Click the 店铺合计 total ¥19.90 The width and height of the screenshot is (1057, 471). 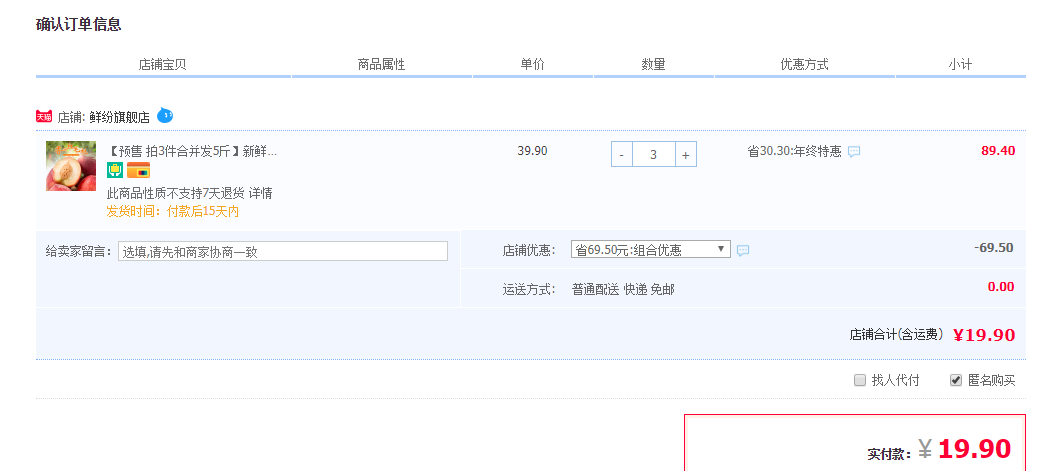pos(984,335)
